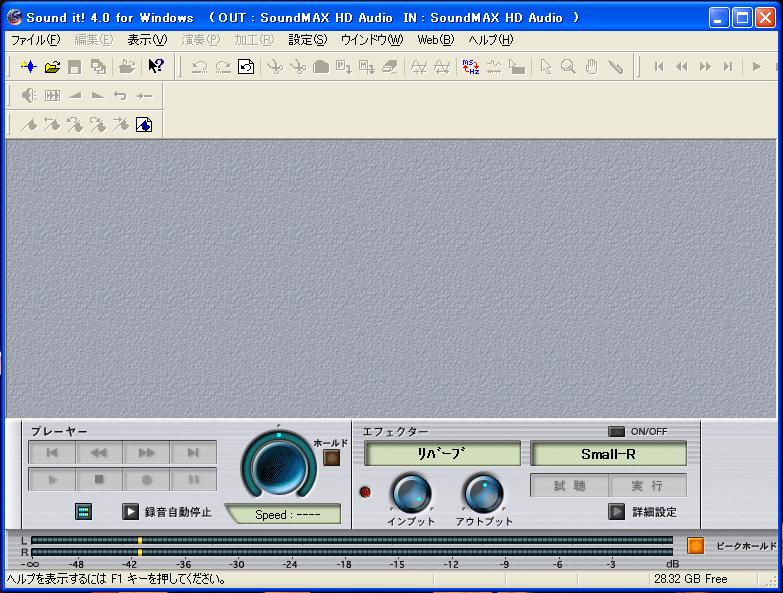Open the Web(B) menu
The height and width of the screenshot is (593, 783).
(x=435, y=40)
